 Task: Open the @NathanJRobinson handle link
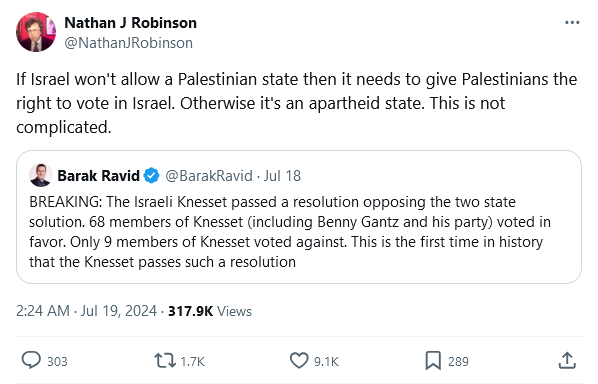[x=129, y=43]
